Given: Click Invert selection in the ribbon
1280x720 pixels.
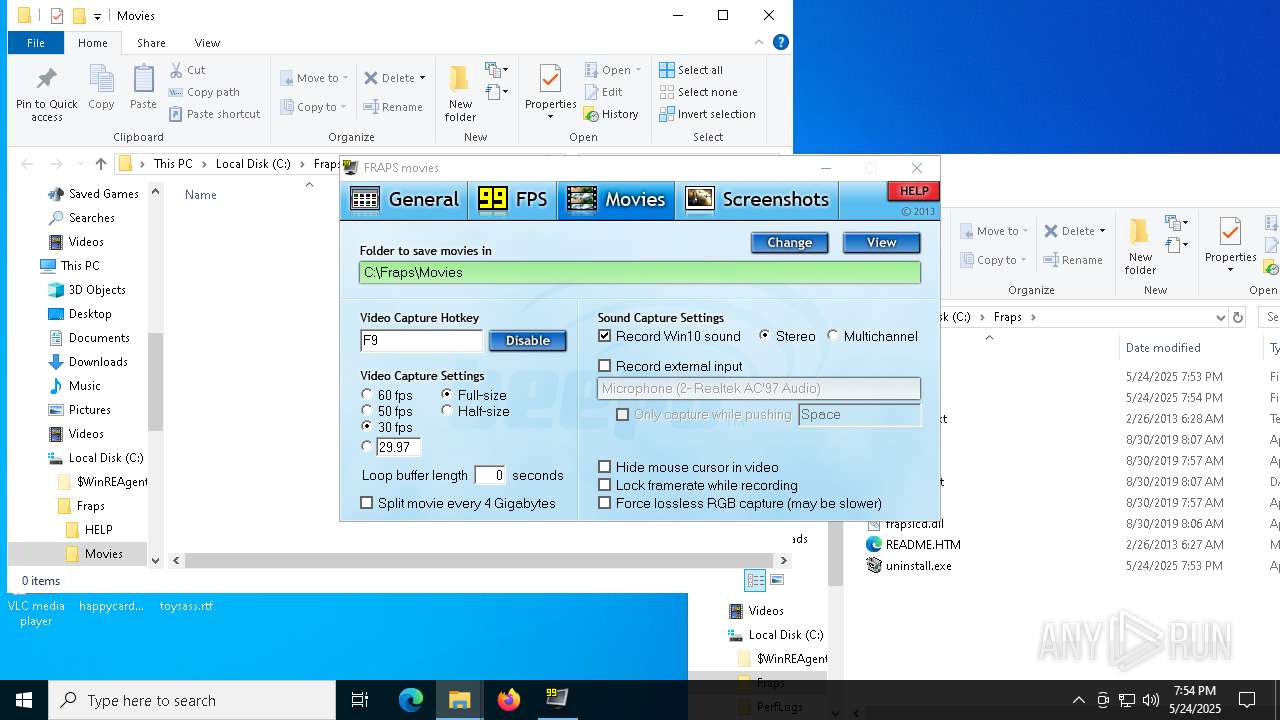Looking at the screenshot, I should coord(707,114).
